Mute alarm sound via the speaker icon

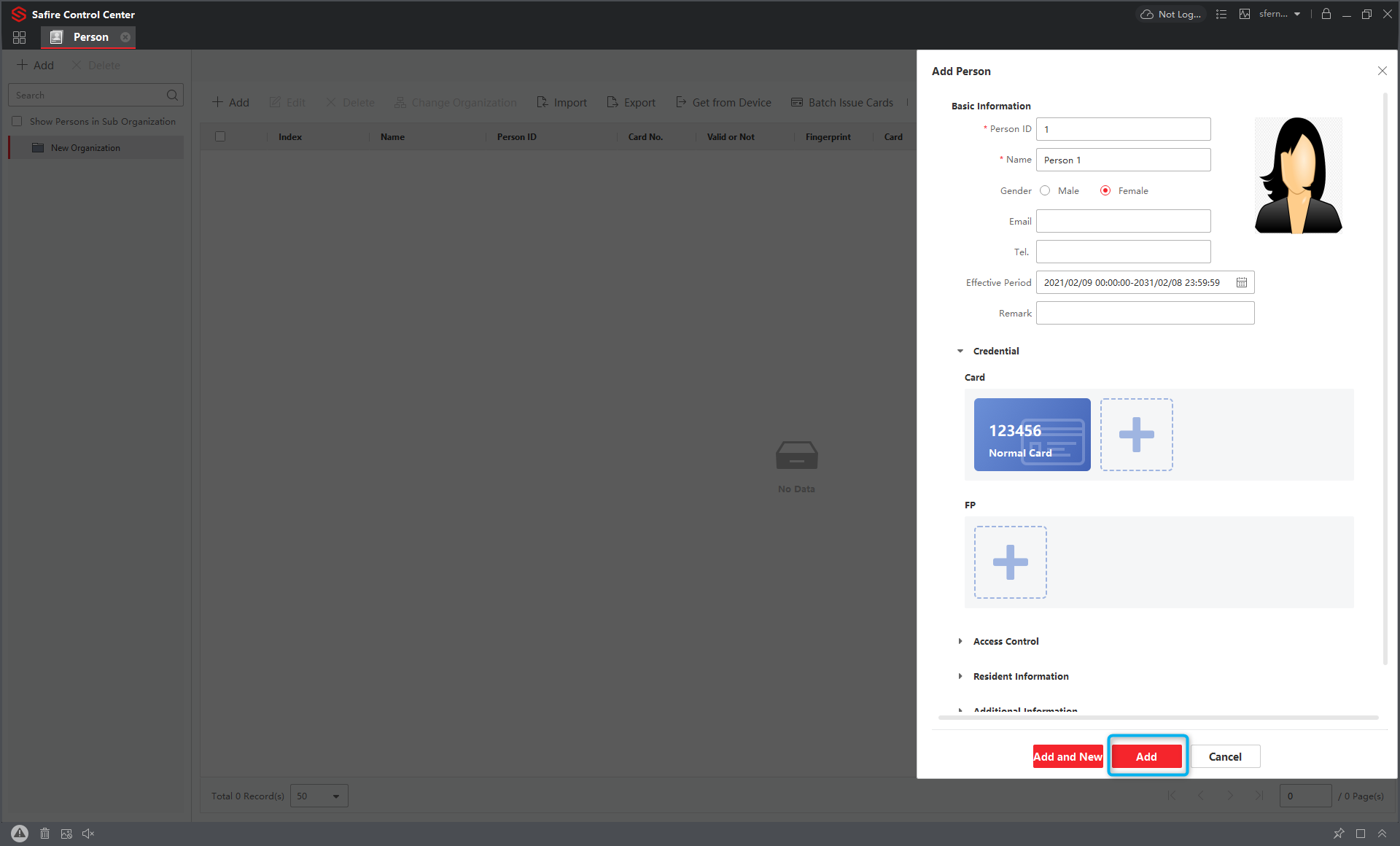click(88, 833)
